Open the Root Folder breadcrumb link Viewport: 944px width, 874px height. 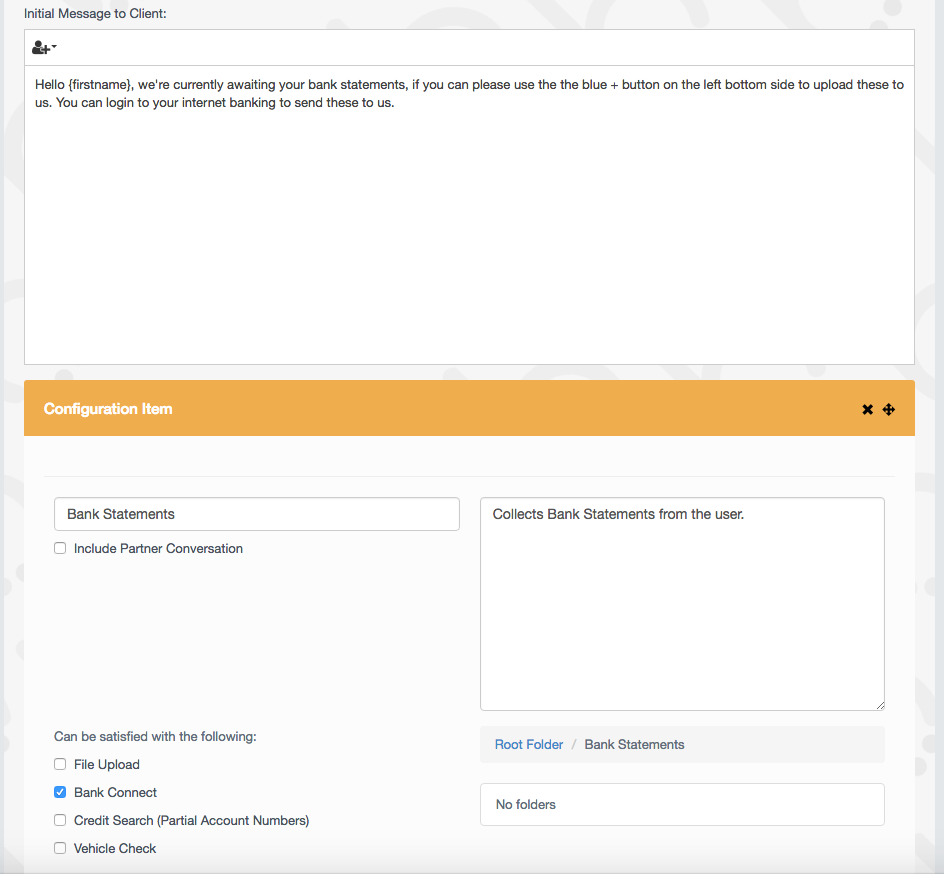(528, 744)
